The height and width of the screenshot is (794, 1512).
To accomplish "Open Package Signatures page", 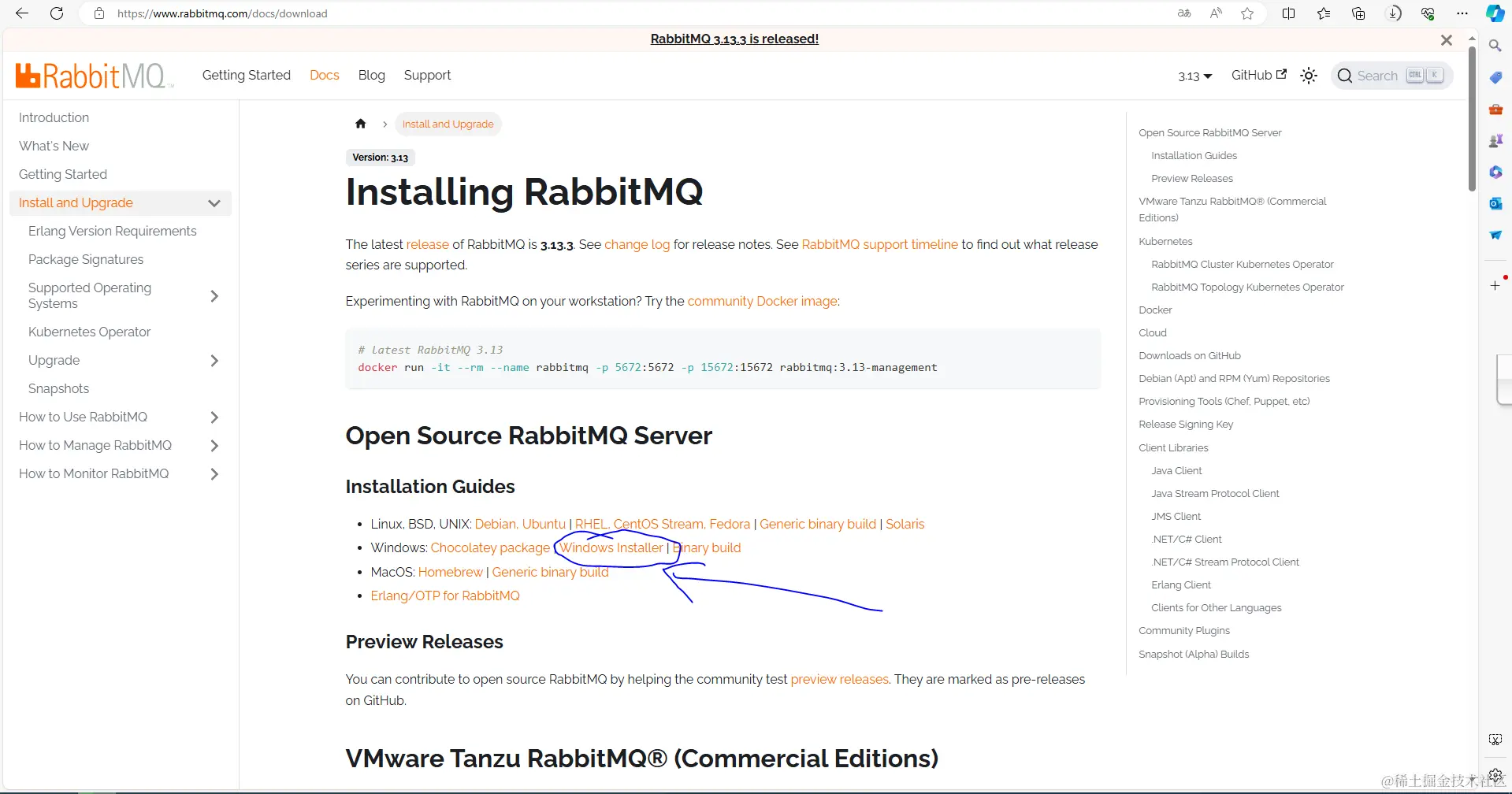I will 86,259.
